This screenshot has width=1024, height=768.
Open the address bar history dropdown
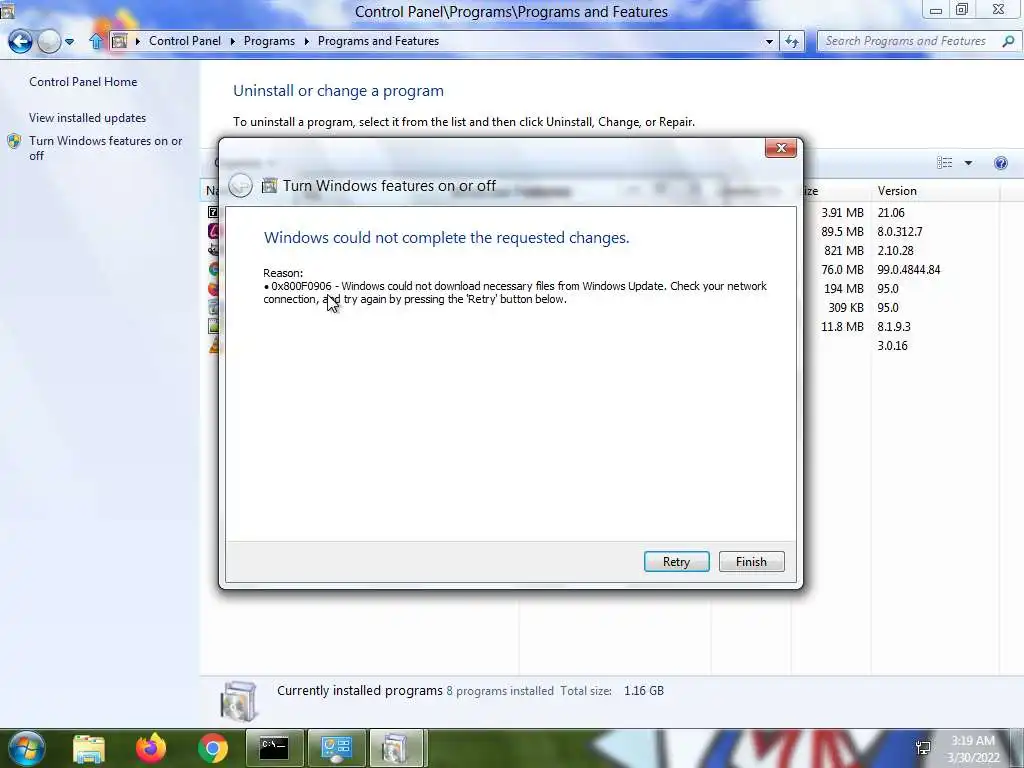[769, 41]
